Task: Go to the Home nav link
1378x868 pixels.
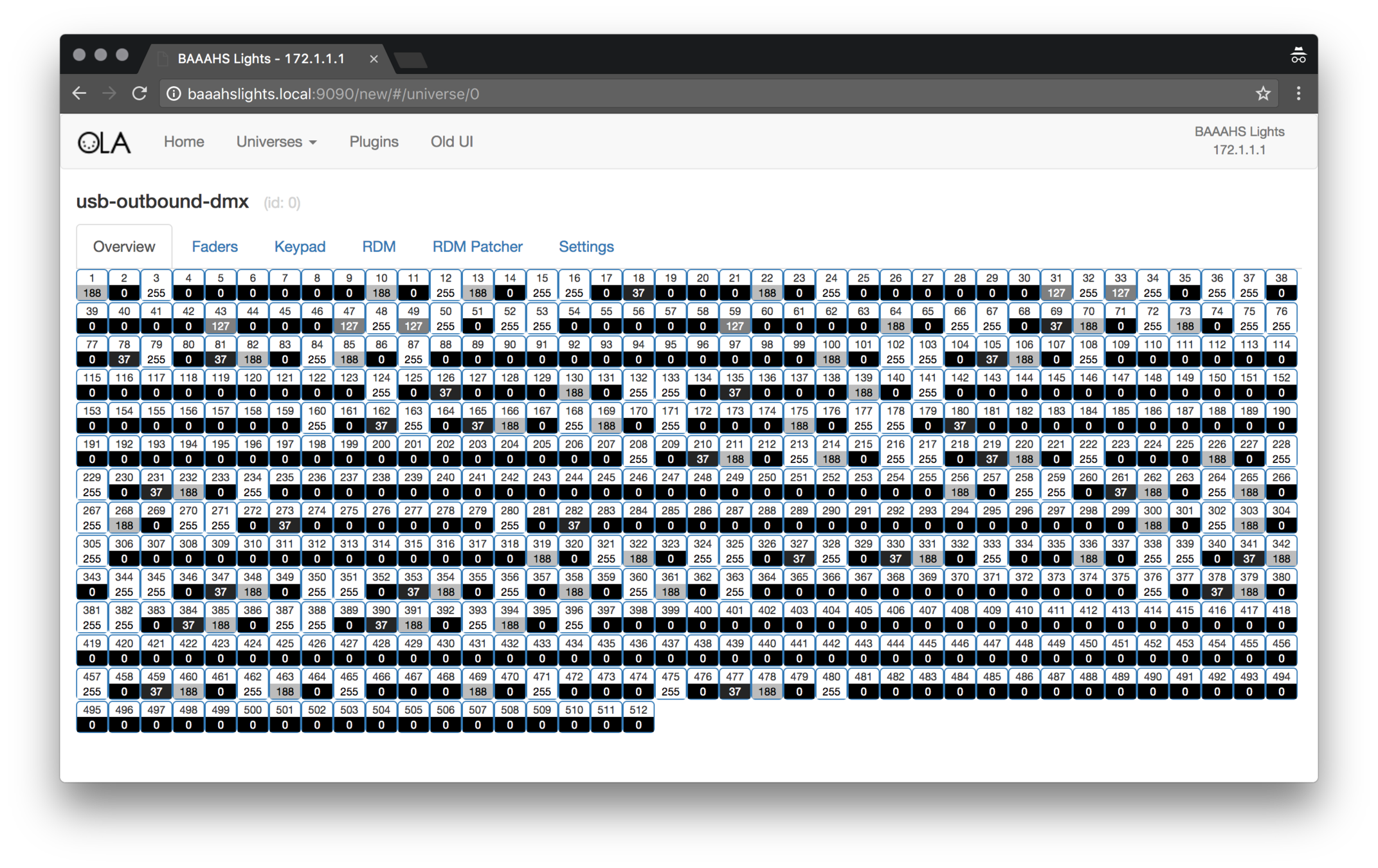Action: [x=184, y=141]
